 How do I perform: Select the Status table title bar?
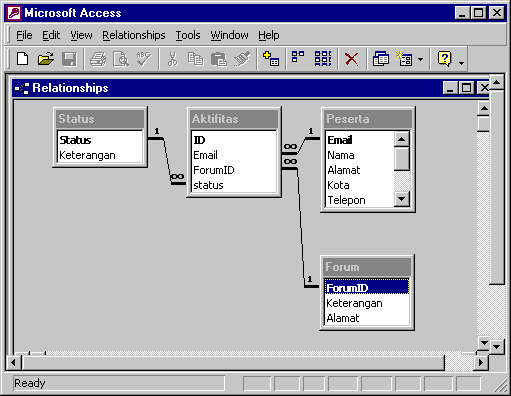click(x=100, y=119)
